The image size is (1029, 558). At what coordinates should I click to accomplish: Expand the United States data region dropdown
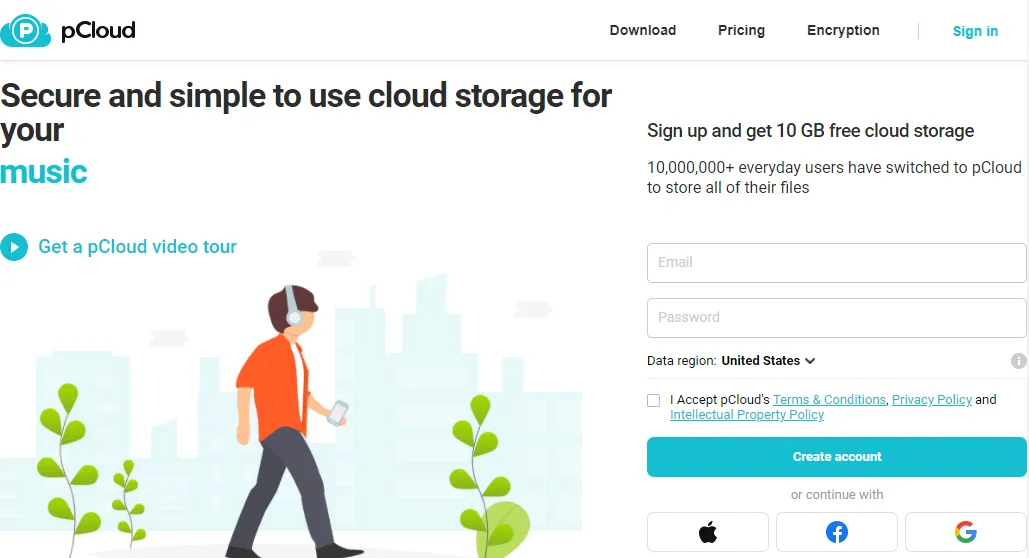click(768, 361)
